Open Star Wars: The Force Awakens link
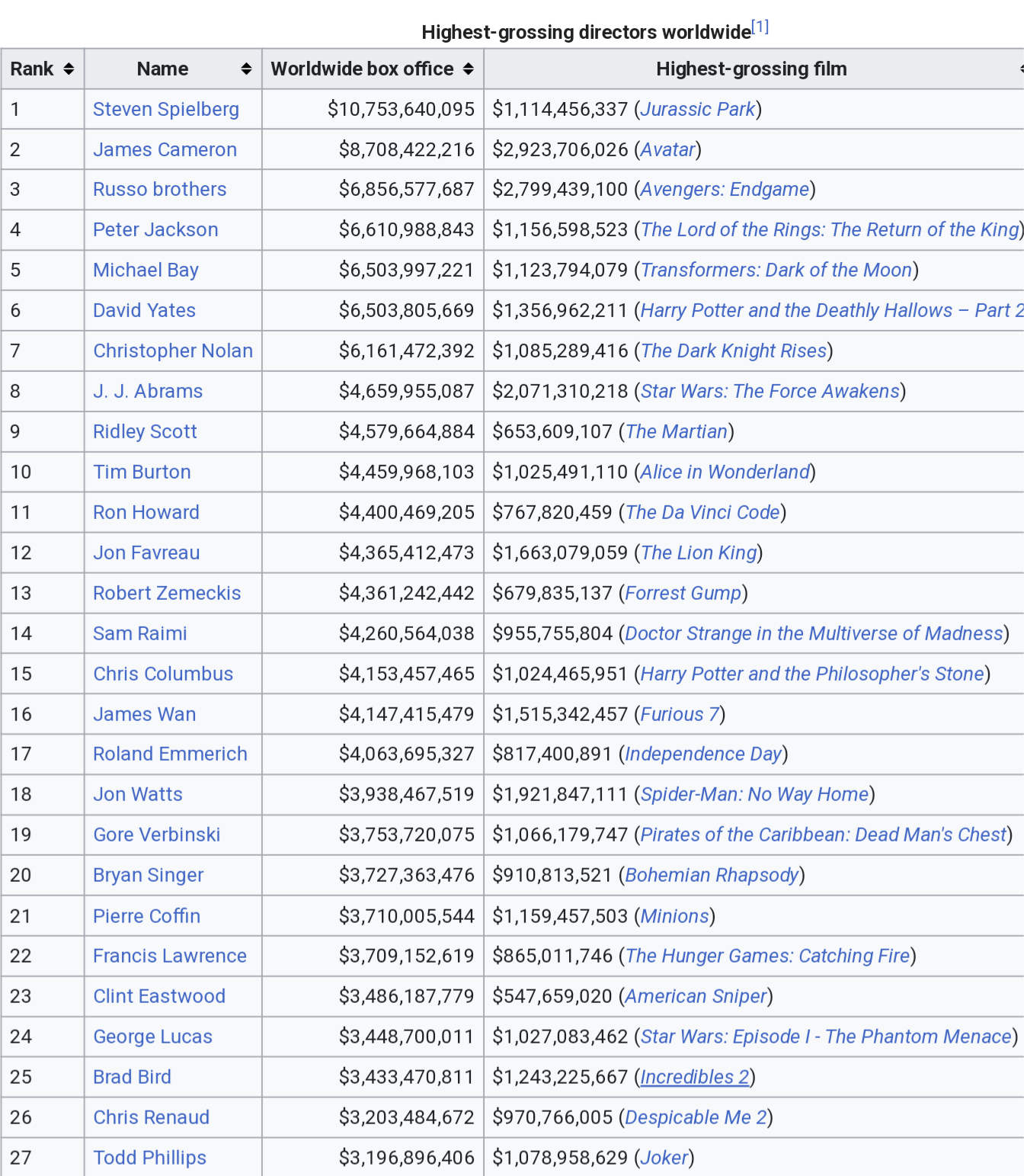Image resolution: width=1024 pixels, height=1176 pixels. click(x=770, y=392)
